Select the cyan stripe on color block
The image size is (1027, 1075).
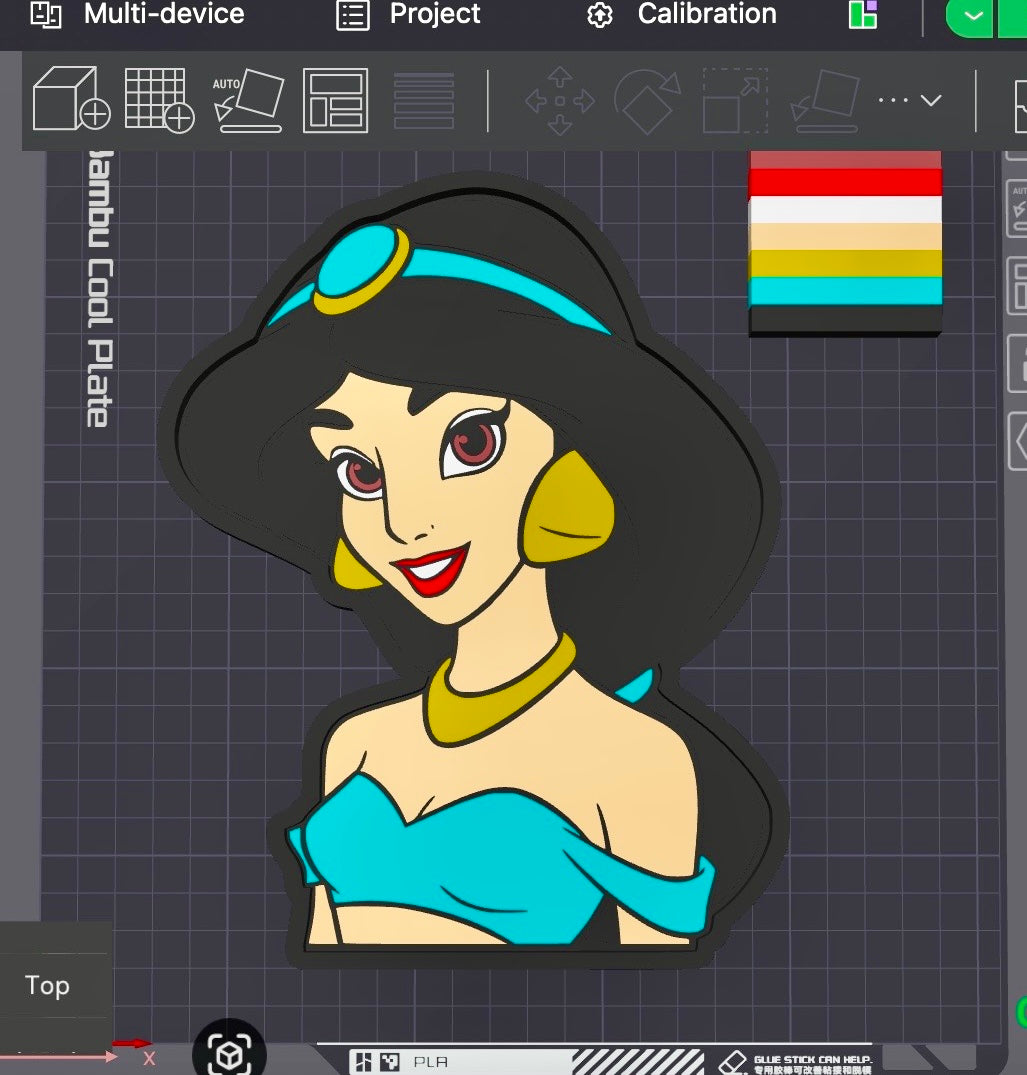pyautogui.click(x=845, y=291)
